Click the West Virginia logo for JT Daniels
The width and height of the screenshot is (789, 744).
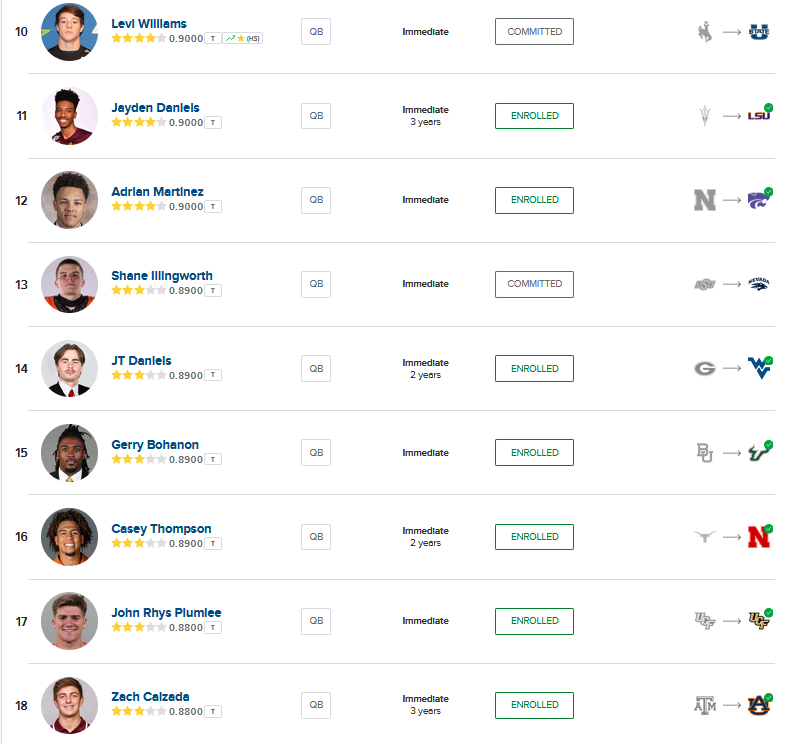(x=759, y=368)
